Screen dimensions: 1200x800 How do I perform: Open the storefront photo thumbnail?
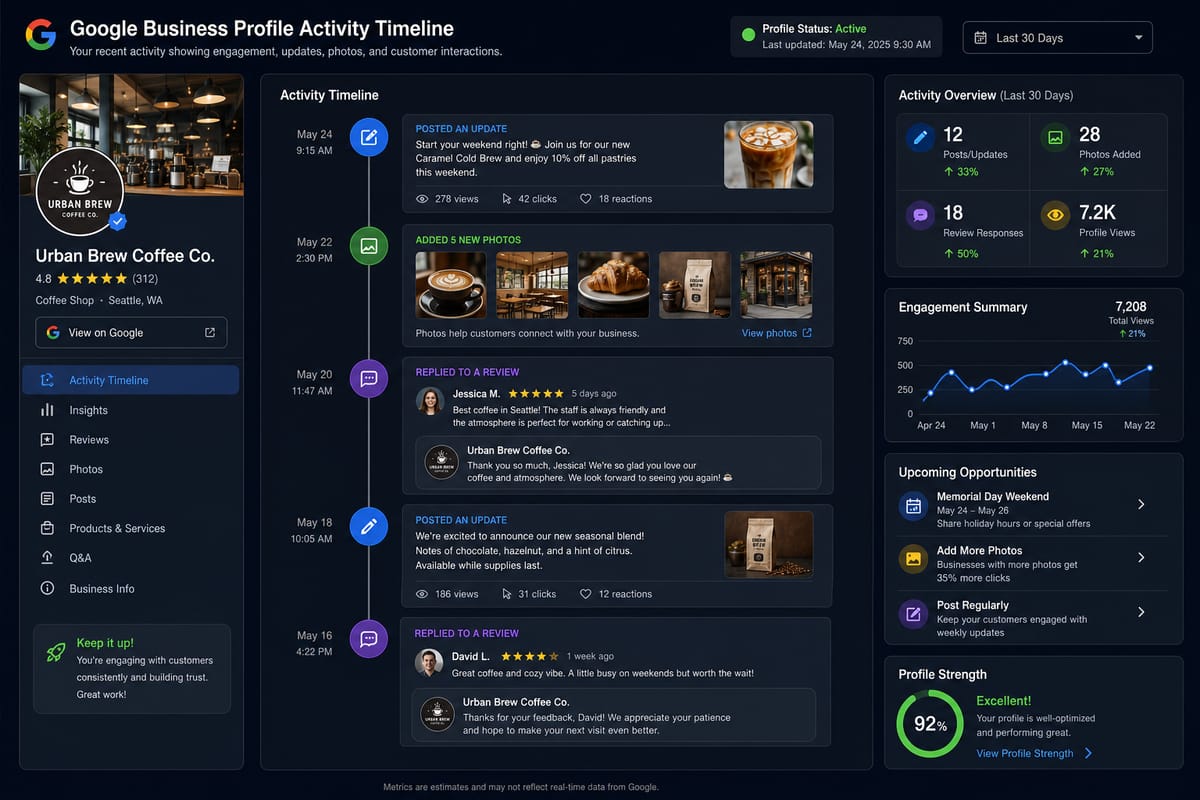pos(776,285)
